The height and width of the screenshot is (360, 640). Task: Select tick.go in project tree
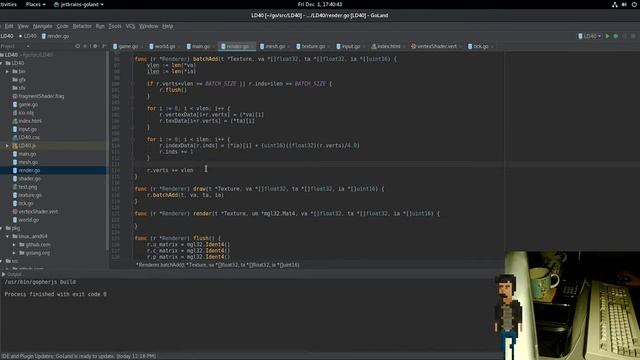[x=23, y=203]
